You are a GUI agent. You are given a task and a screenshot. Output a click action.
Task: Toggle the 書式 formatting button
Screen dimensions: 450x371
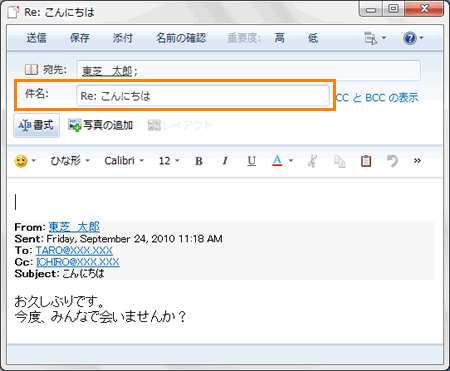36,125
